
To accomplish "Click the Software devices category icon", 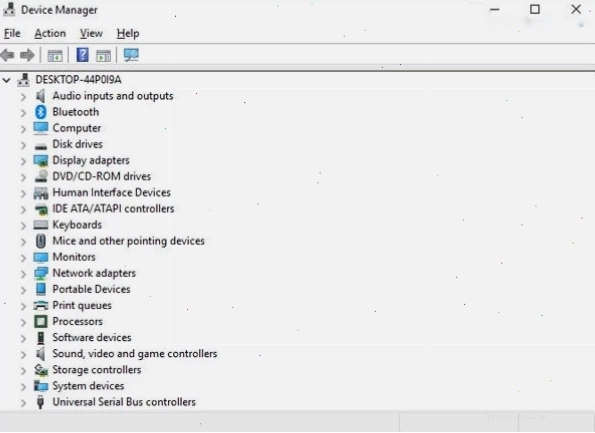I will pyautogui.click(x=41, y=338).
